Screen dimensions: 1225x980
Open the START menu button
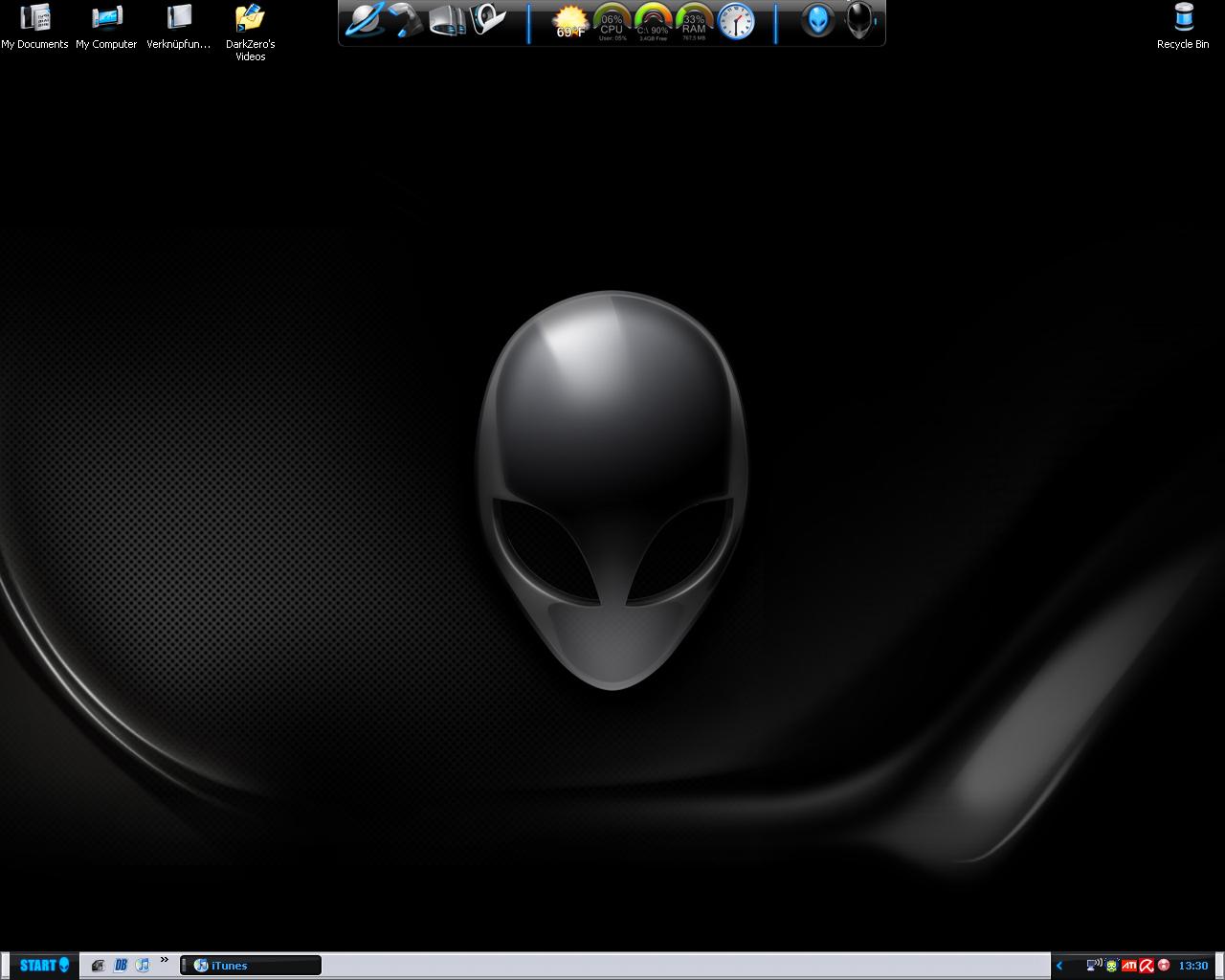(44, 965)
